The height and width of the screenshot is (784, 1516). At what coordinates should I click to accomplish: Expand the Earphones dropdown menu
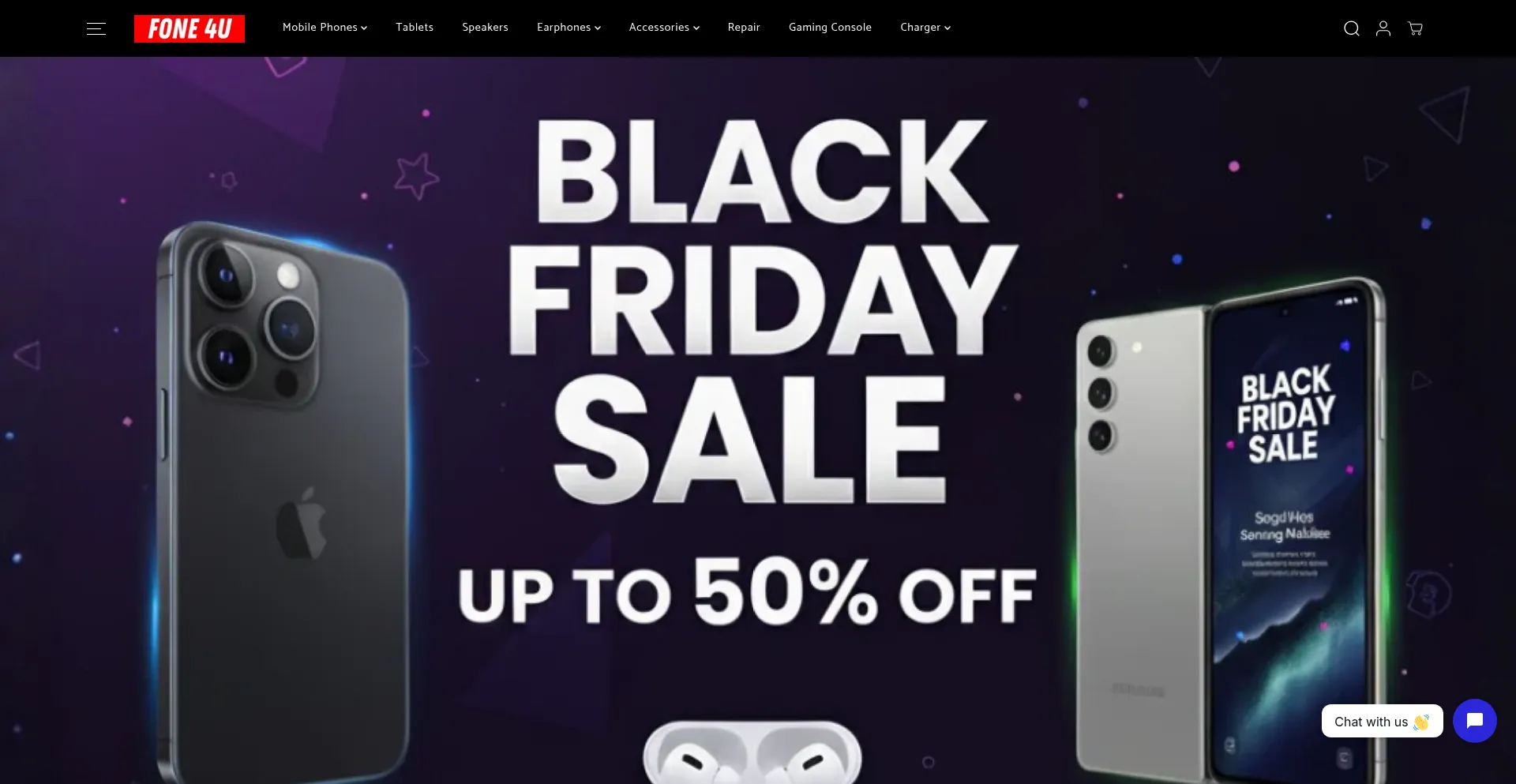coord(568,28)
